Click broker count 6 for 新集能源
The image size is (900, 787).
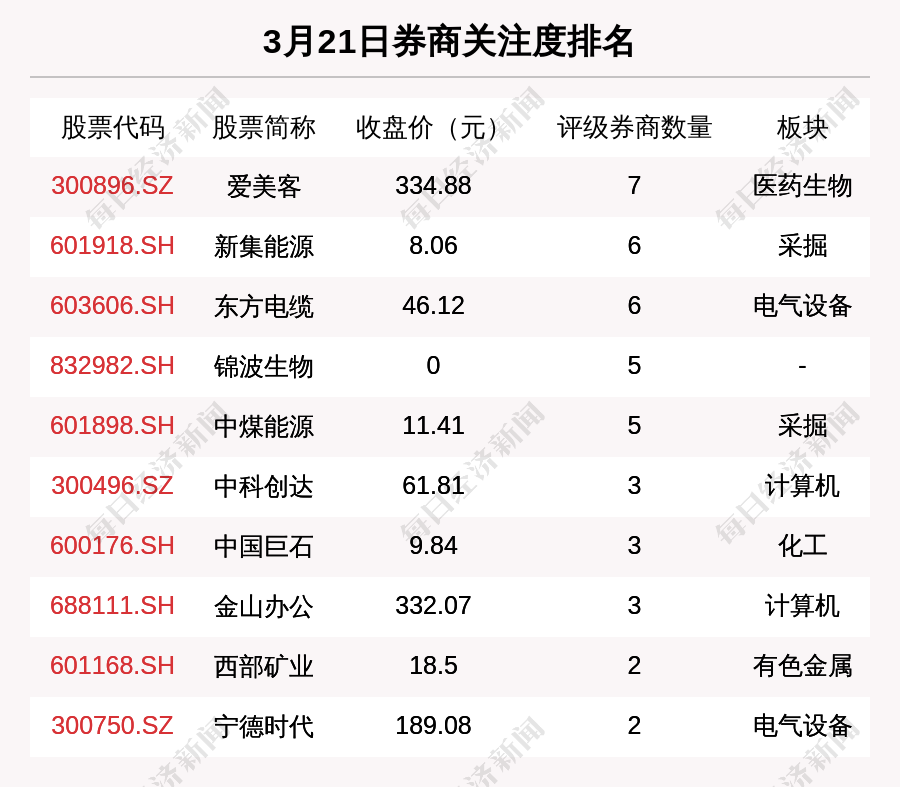pos(634,246)
